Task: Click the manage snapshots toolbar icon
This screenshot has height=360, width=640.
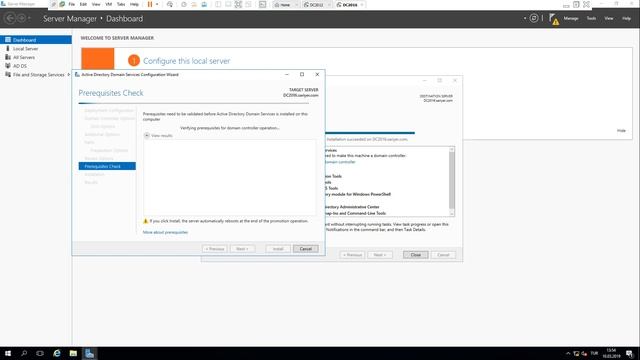Action: pyautogui.click(x=204, y=4)
